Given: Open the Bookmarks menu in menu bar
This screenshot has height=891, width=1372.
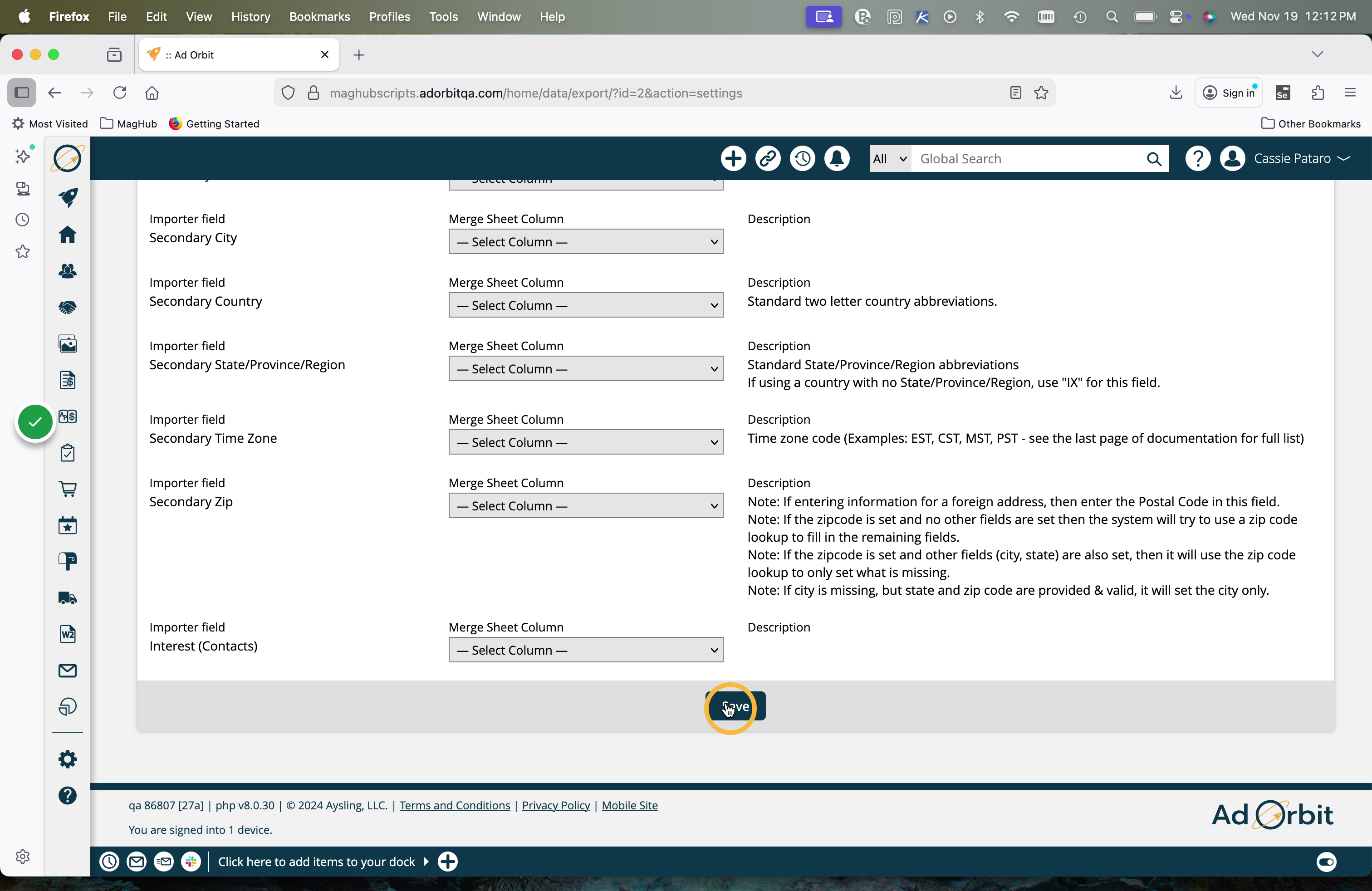Looking at the screenshot, I should (319, 17).
